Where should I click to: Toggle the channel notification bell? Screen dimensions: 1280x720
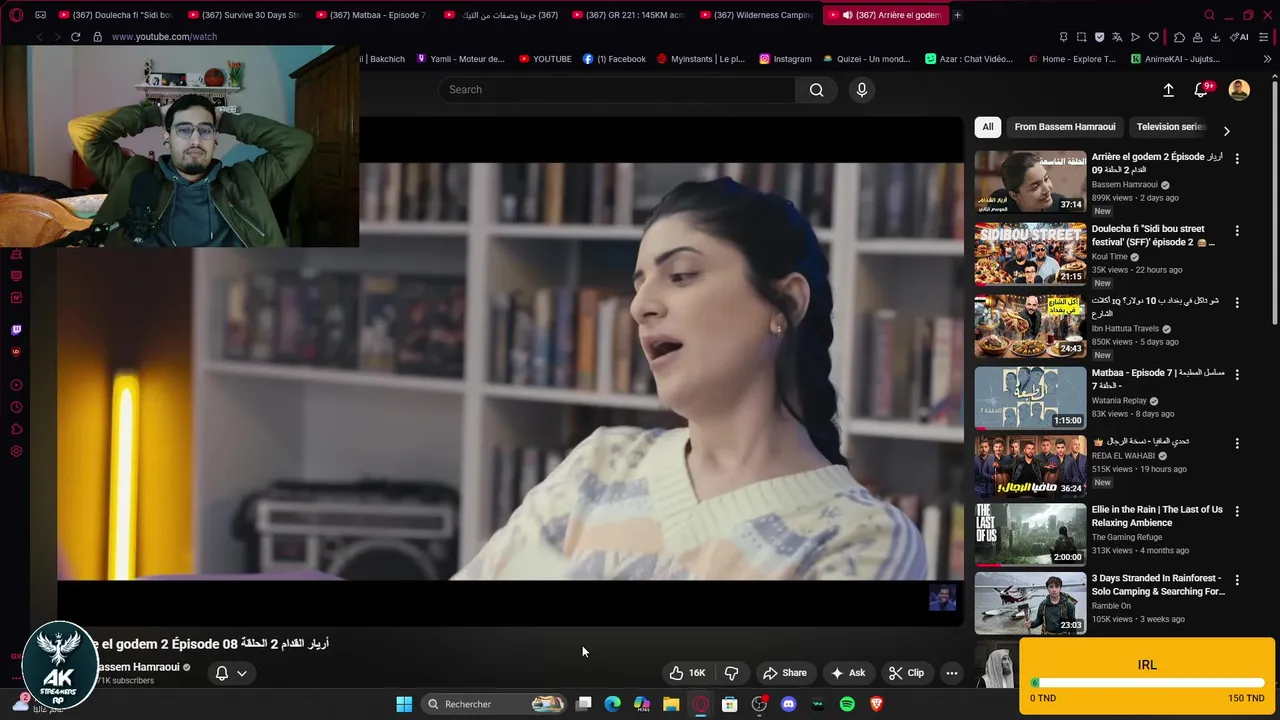222,673
